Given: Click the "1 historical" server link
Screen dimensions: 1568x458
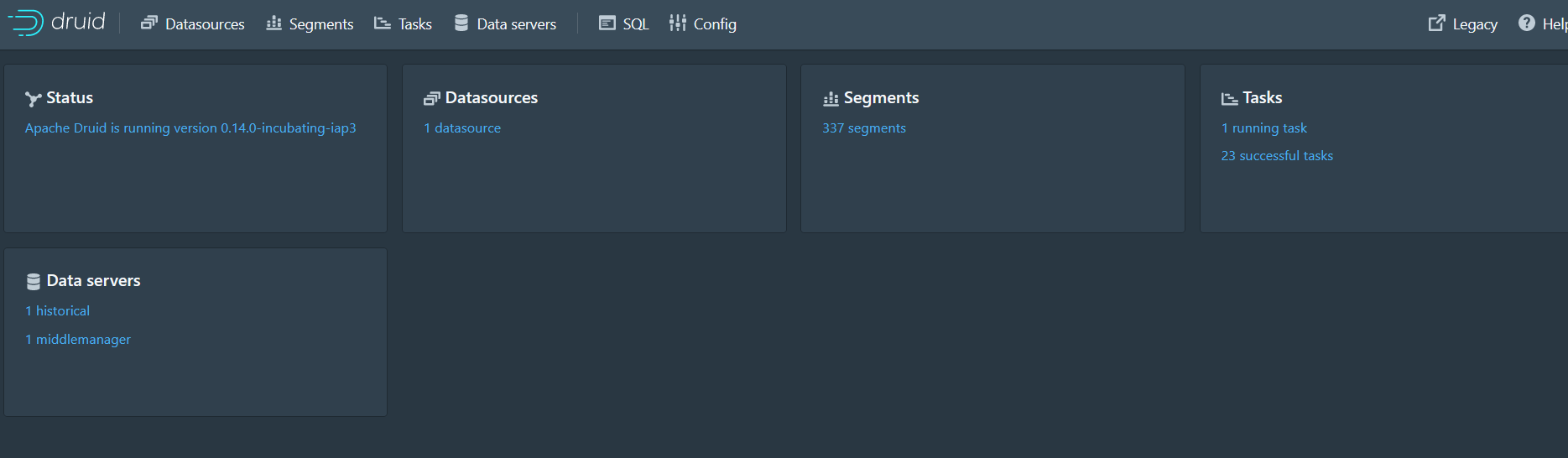Looking at the screenshot, I should coord(58,311).
